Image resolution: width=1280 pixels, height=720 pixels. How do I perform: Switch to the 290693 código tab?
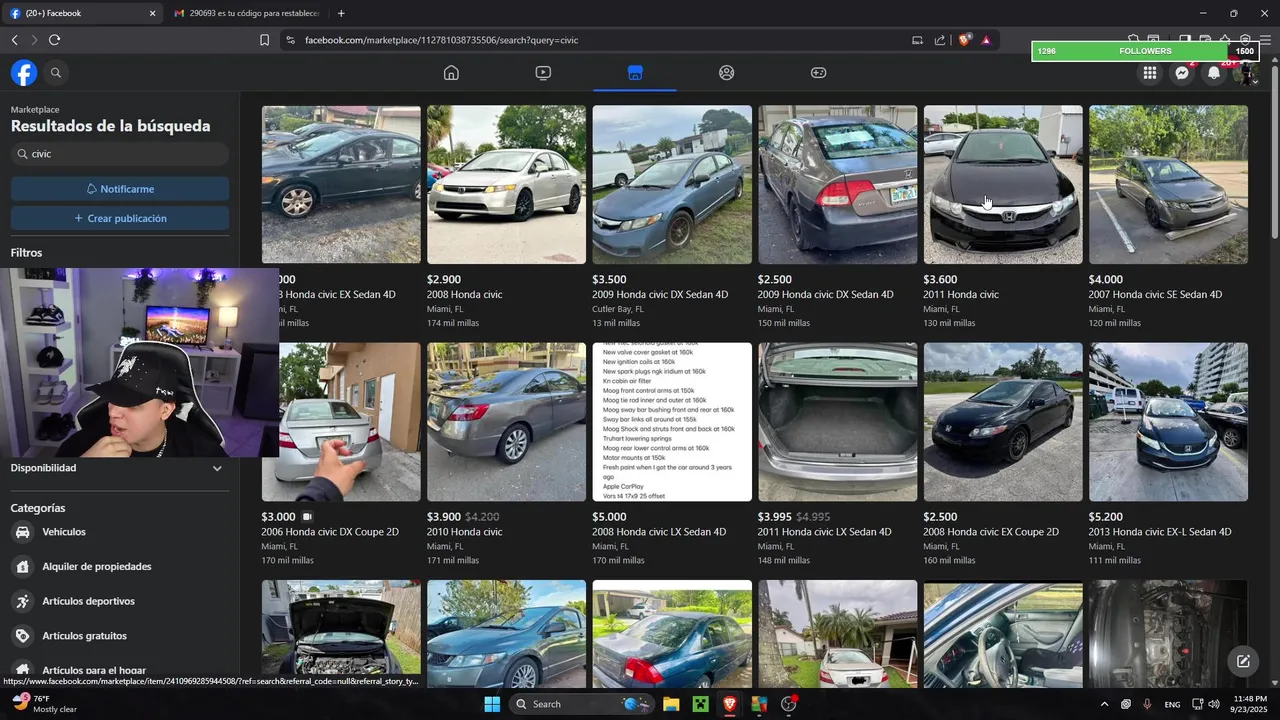click(248, 13)
